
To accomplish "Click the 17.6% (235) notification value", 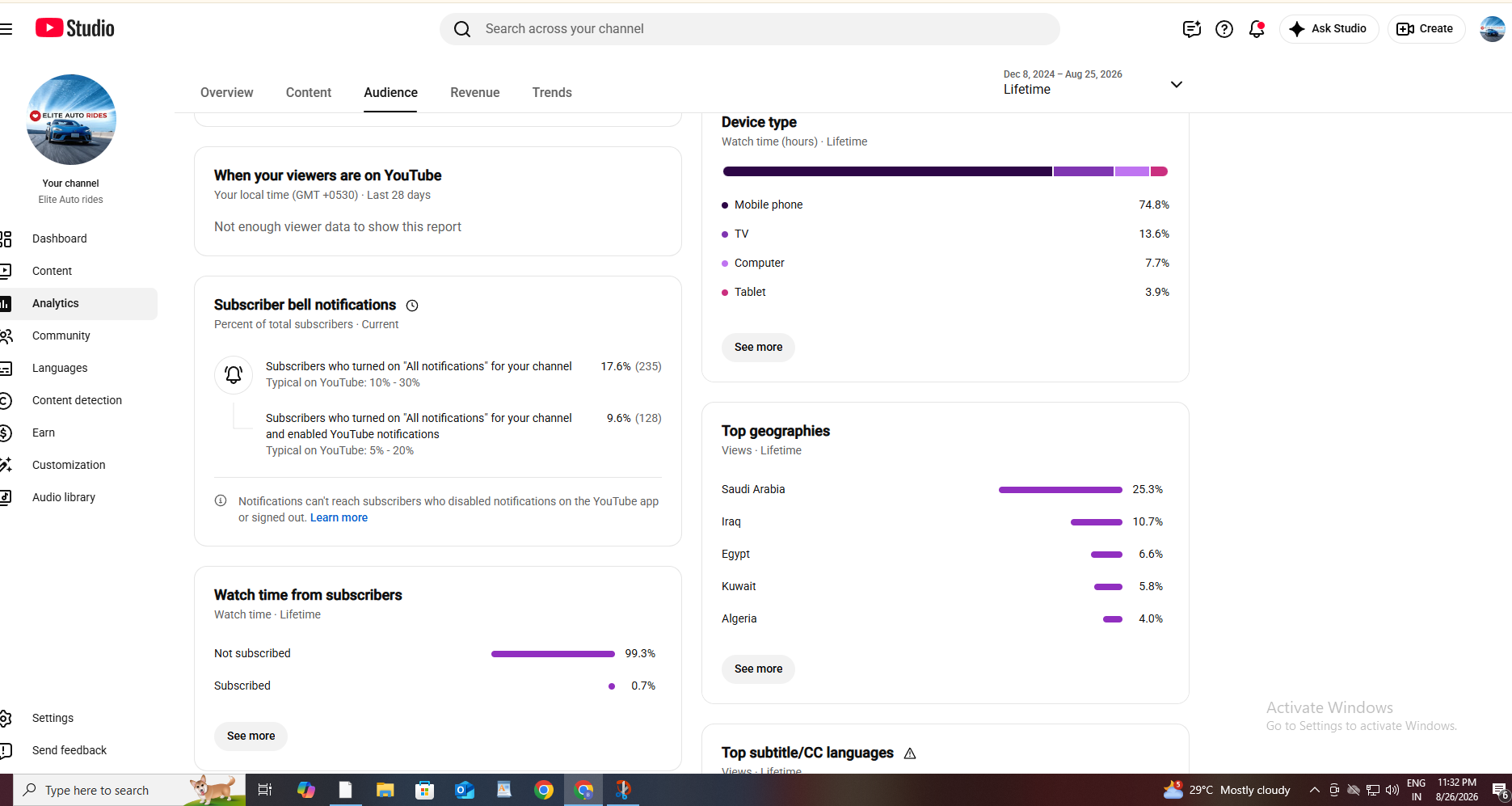I will (631, 367).
